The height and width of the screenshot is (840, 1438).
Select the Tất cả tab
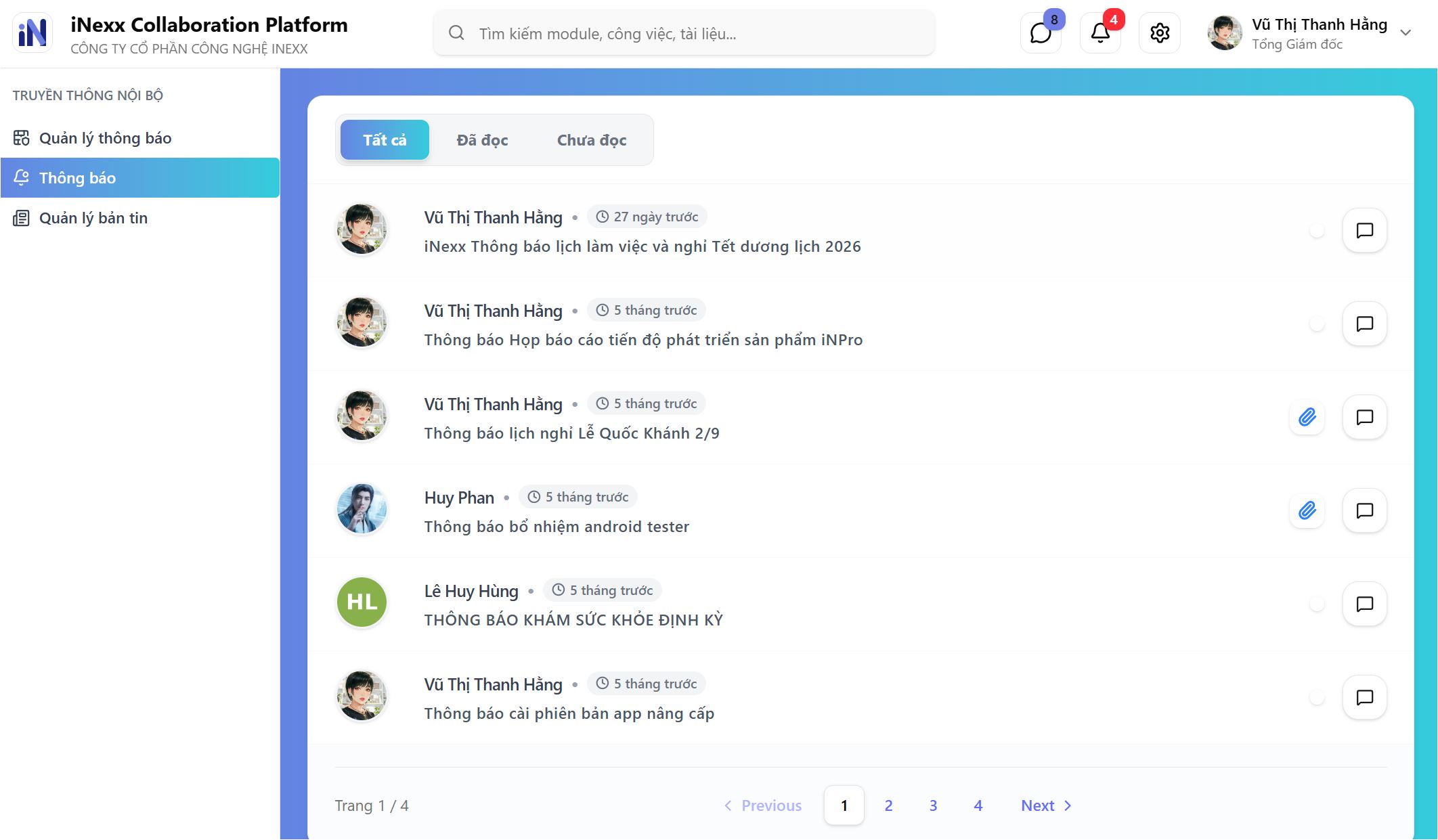pyautogui.click(x=385, y=140)
